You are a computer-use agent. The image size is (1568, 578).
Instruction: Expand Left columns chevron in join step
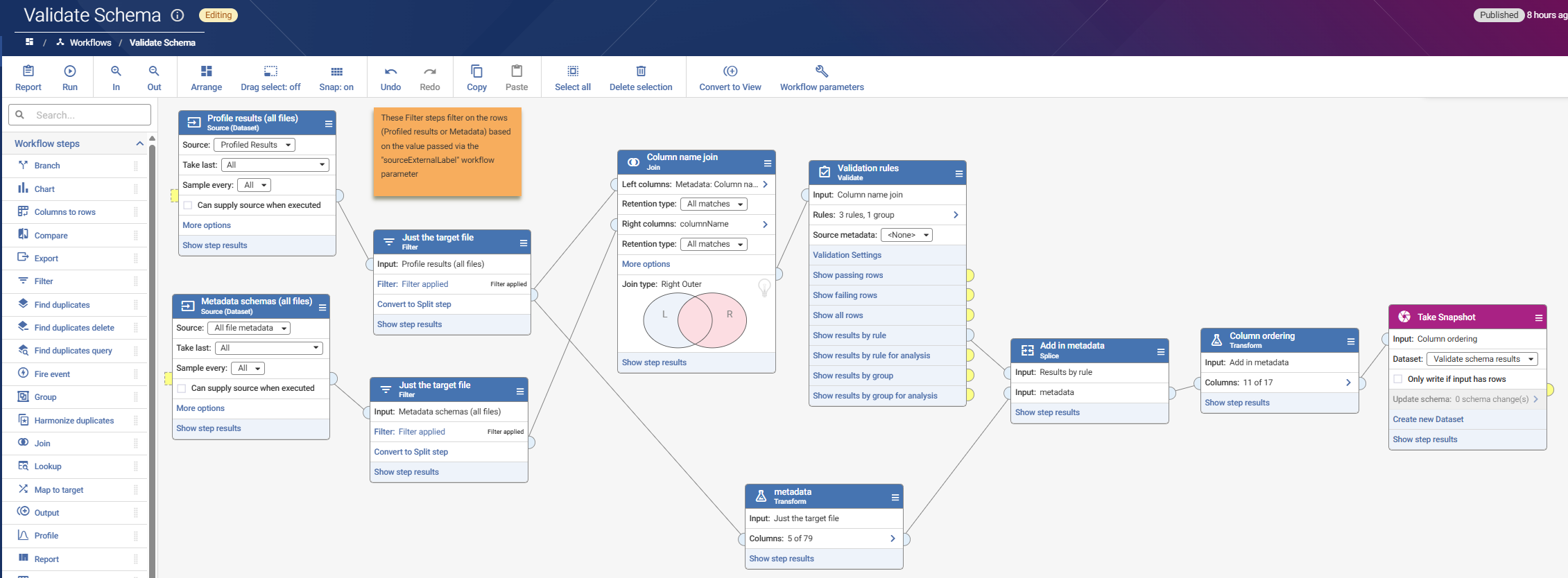pos(765,184)
